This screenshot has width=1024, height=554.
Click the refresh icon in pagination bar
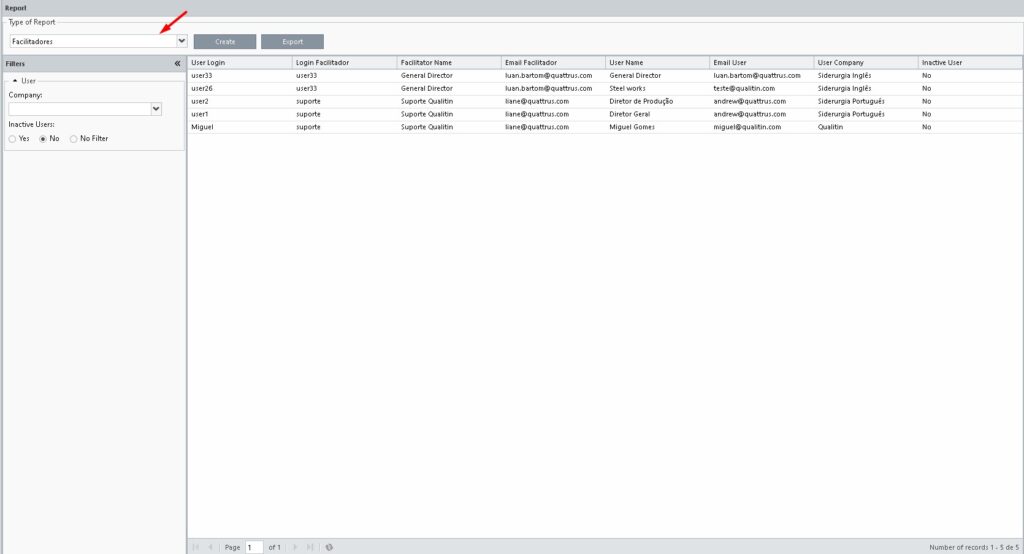pos(329,547)
